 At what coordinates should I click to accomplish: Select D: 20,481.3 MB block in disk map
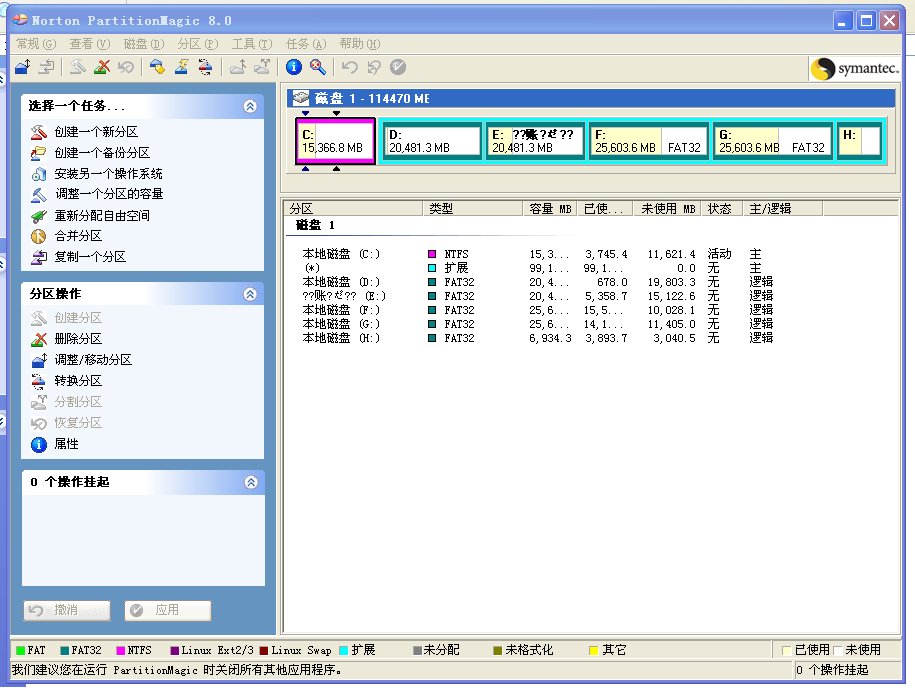point(434,141)
